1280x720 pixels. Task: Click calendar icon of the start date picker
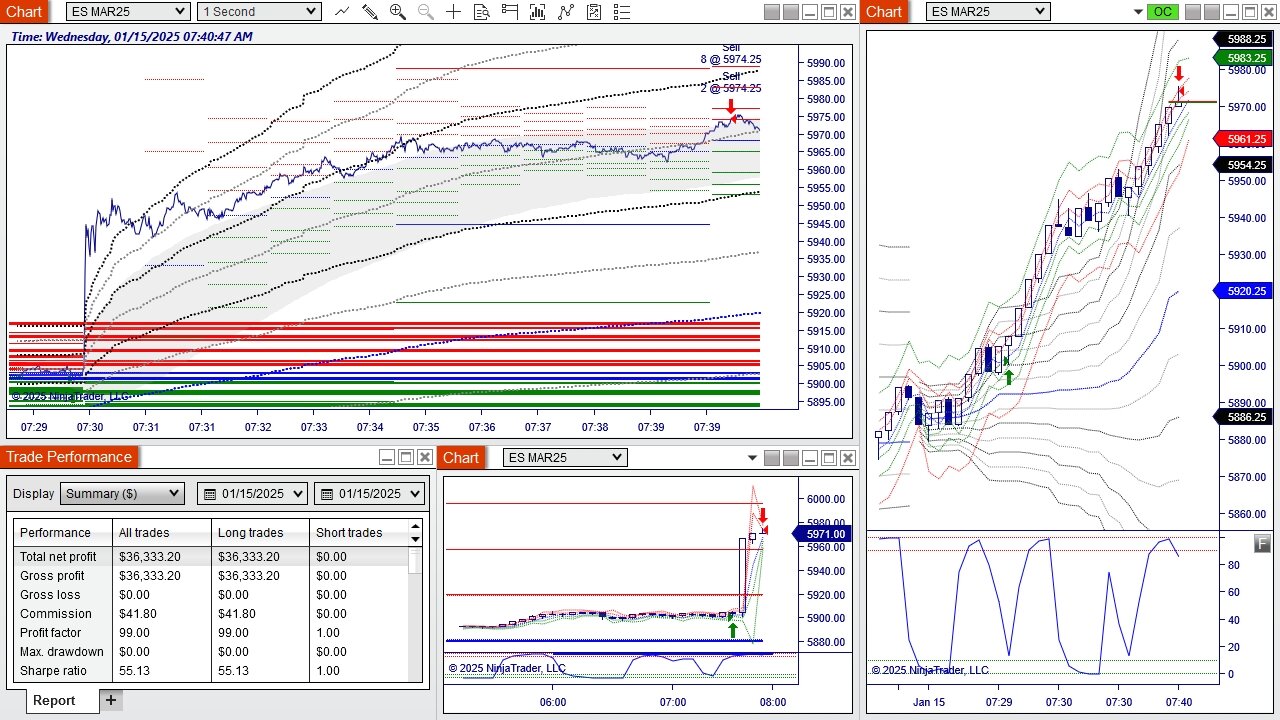pos(210,493)
